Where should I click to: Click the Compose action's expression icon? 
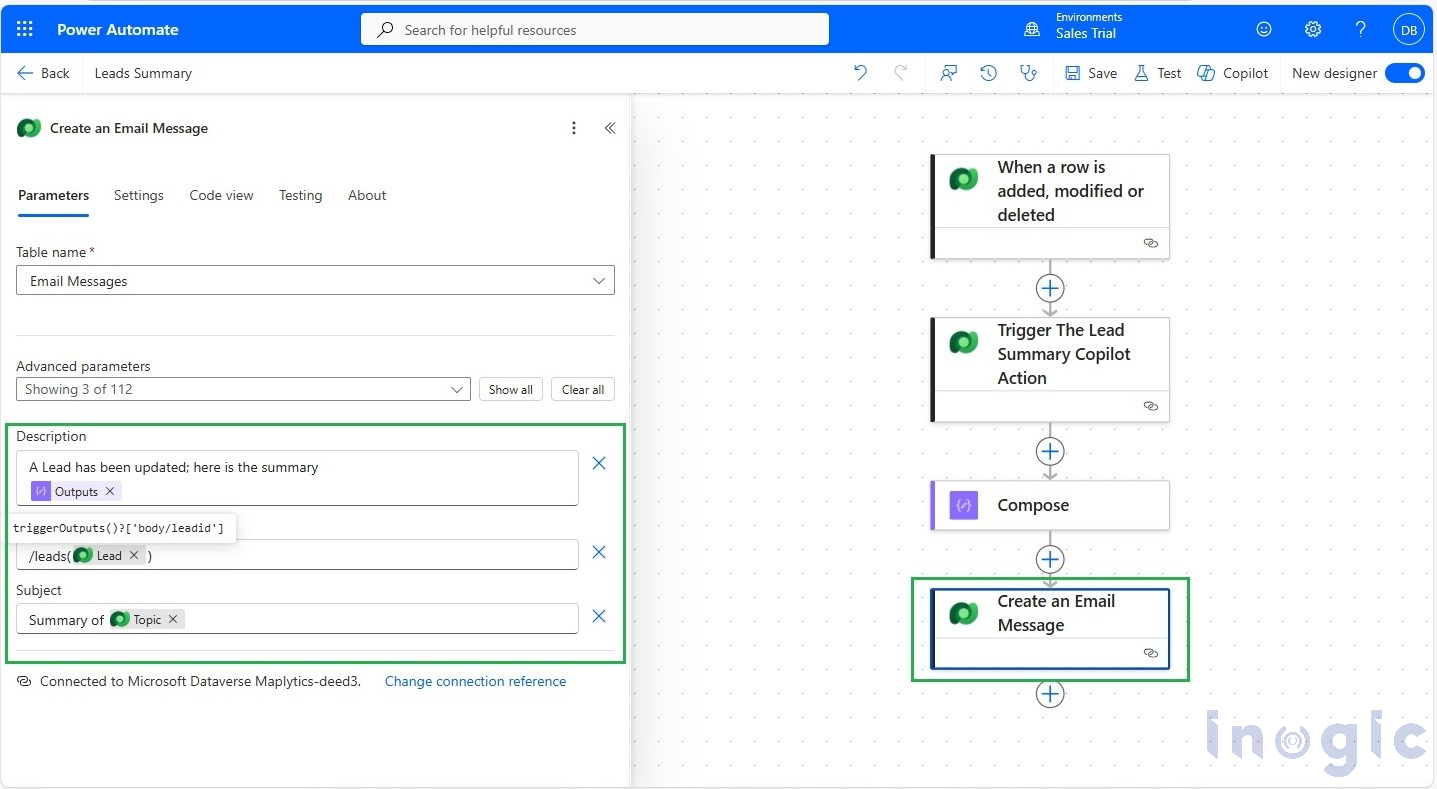(x=962, y=505)
